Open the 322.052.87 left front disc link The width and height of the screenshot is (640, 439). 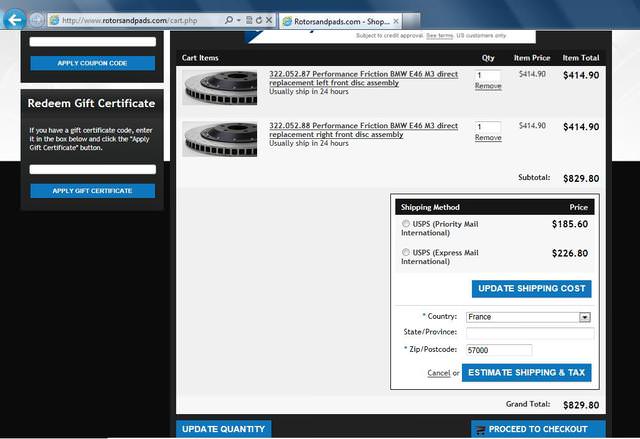[x=363, y=78]
